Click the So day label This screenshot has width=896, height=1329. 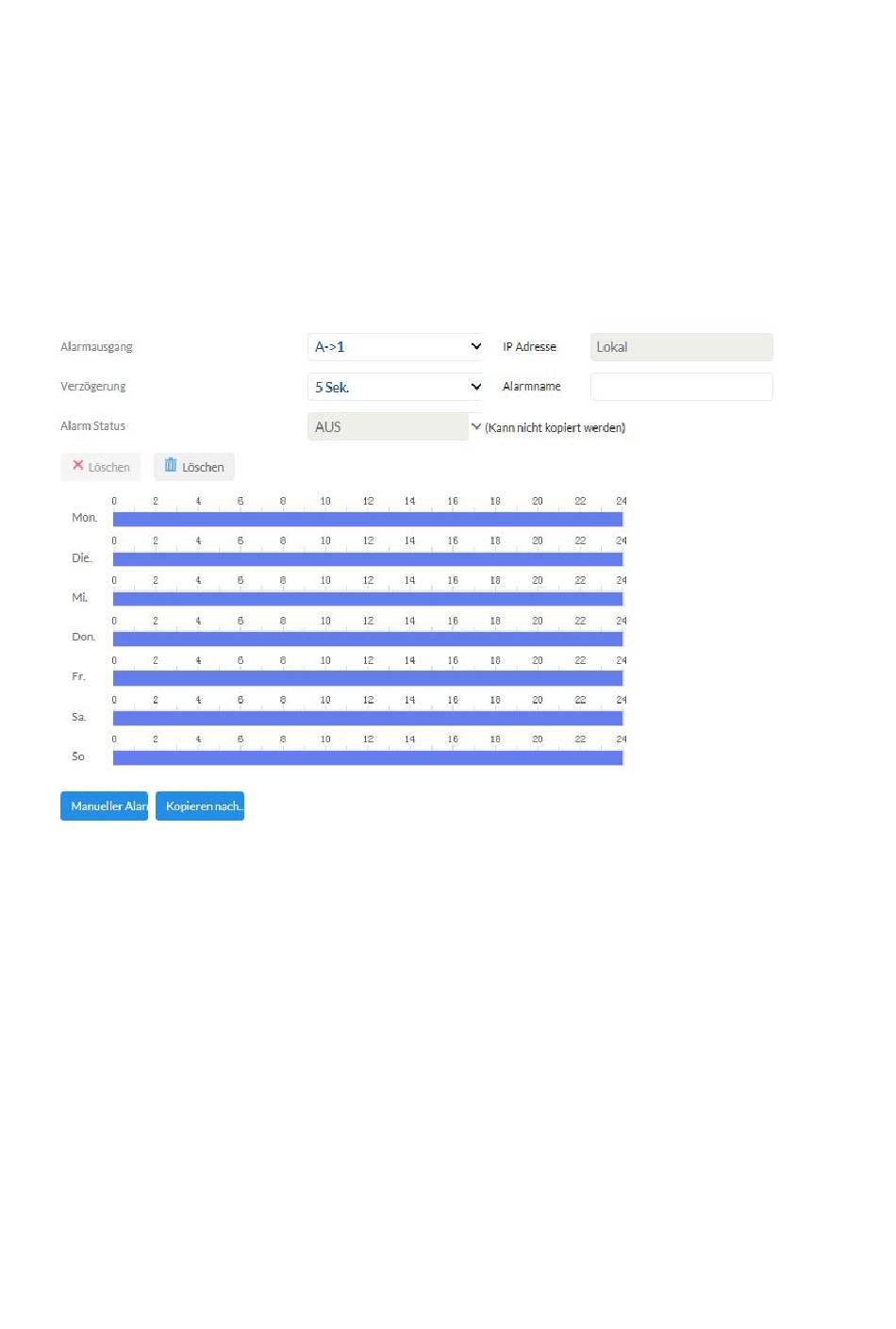(78, 756)
